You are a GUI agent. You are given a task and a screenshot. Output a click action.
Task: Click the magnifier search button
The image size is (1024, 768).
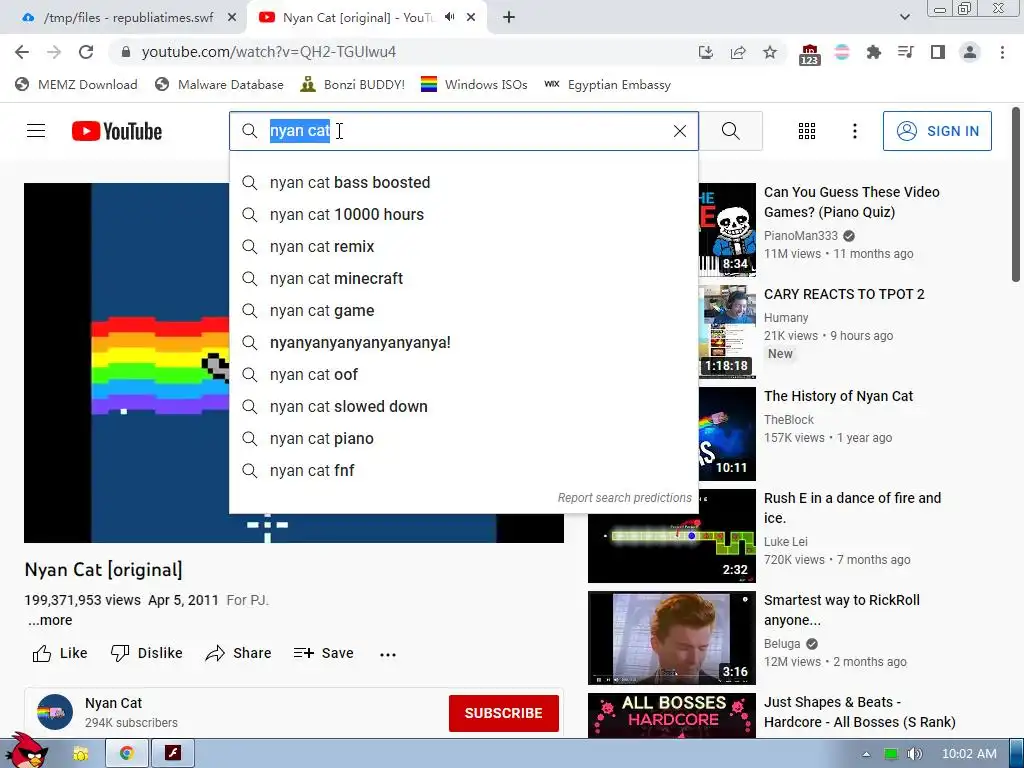(731, 131)
